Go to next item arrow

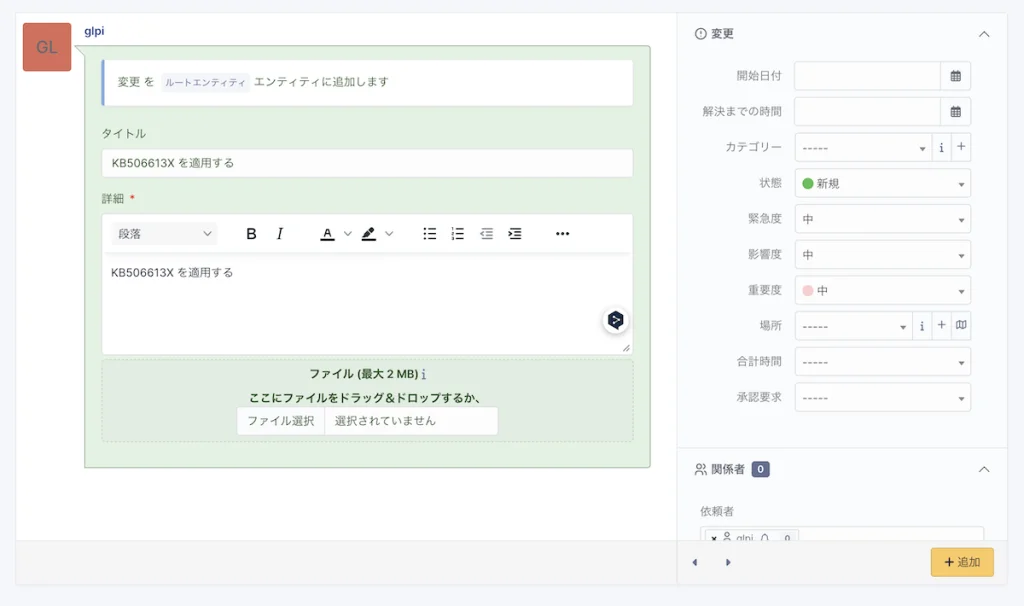(x=728, y=562)
